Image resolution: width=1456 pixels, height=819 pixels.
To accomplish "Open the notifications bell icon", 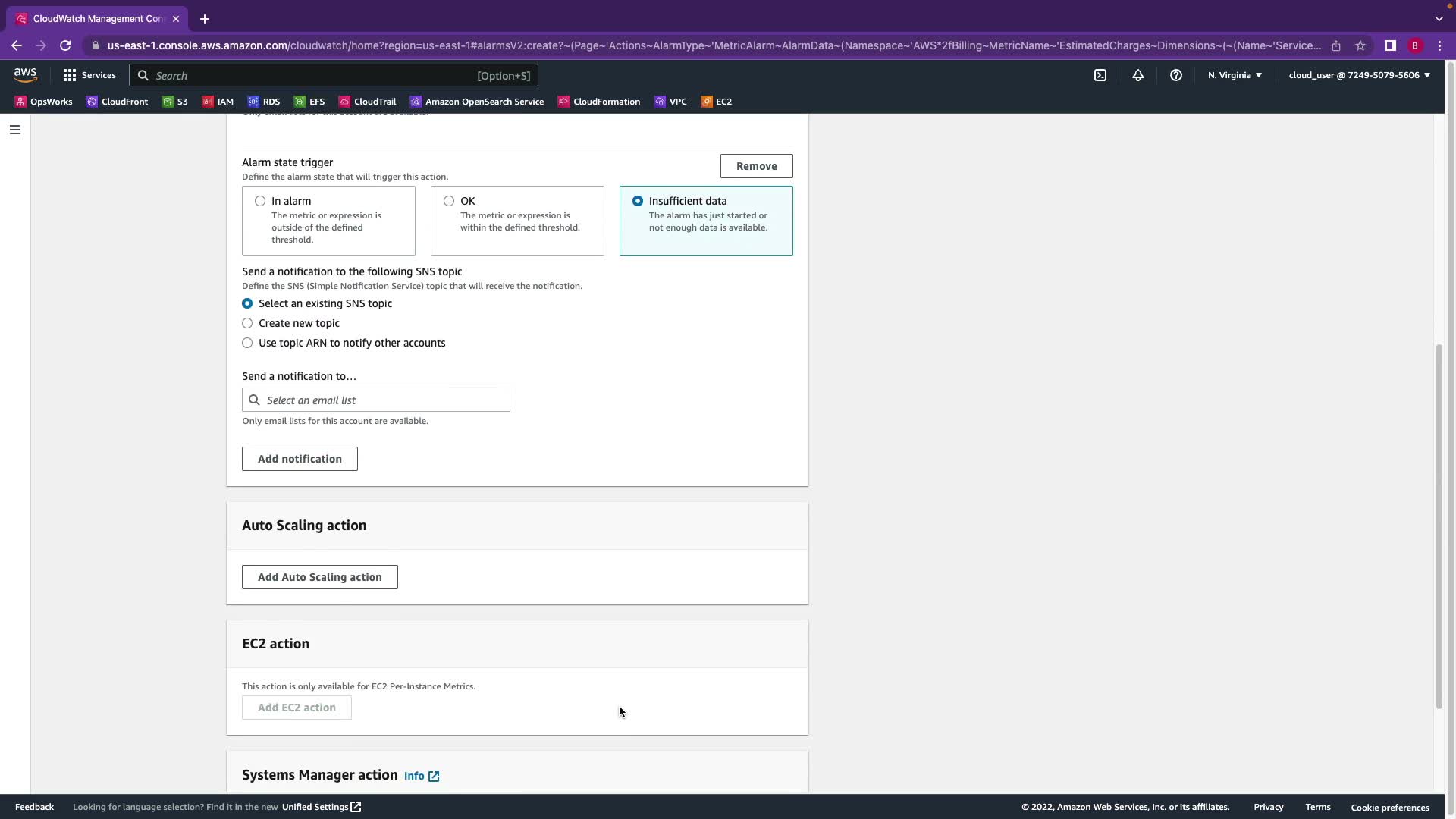I will pos(1137,75).
